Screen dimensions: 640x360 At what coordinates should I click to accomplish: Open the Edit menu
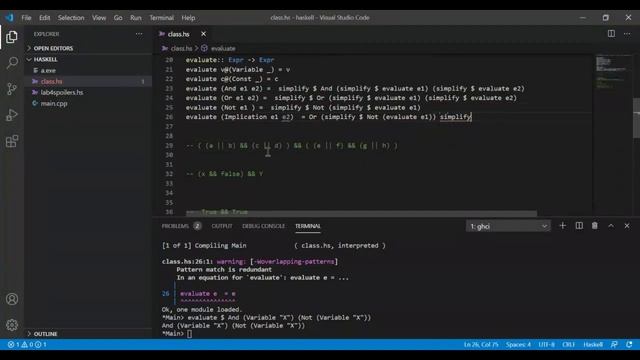coord(44,18)
